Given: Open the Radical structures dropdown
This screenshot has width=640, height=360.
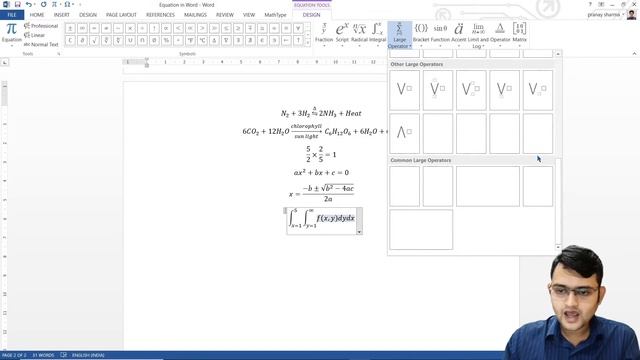Looking at the screenshot, I should tap(359, 34).
